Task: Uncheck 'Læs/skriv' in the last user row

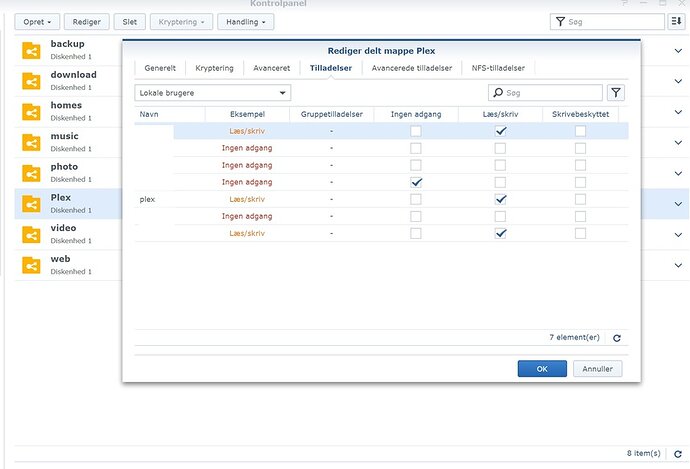Action: click(x=500, y=233)
